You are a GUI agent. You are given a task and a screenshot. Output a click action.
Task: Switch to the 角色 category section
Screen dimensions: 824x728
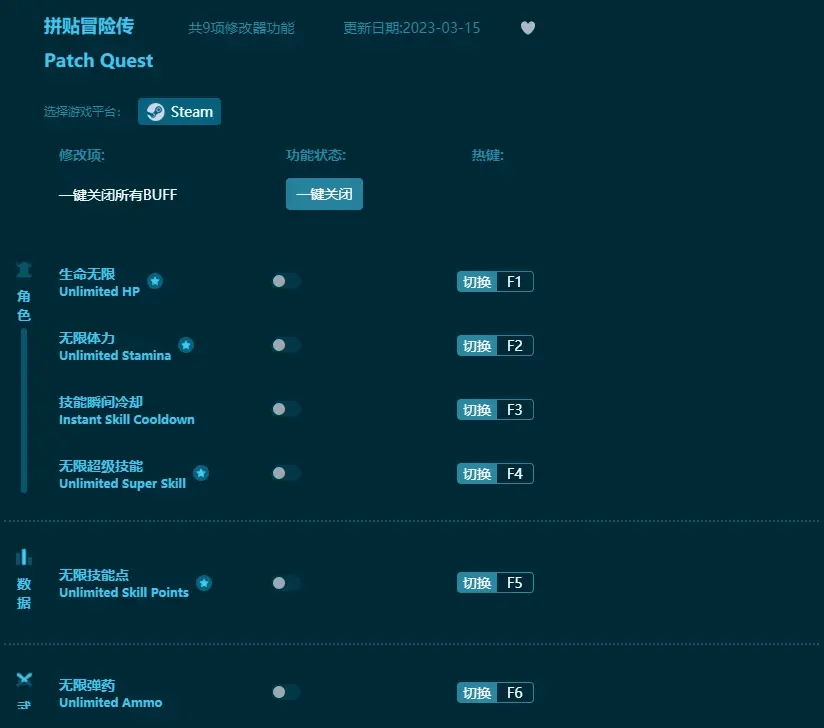23,305
